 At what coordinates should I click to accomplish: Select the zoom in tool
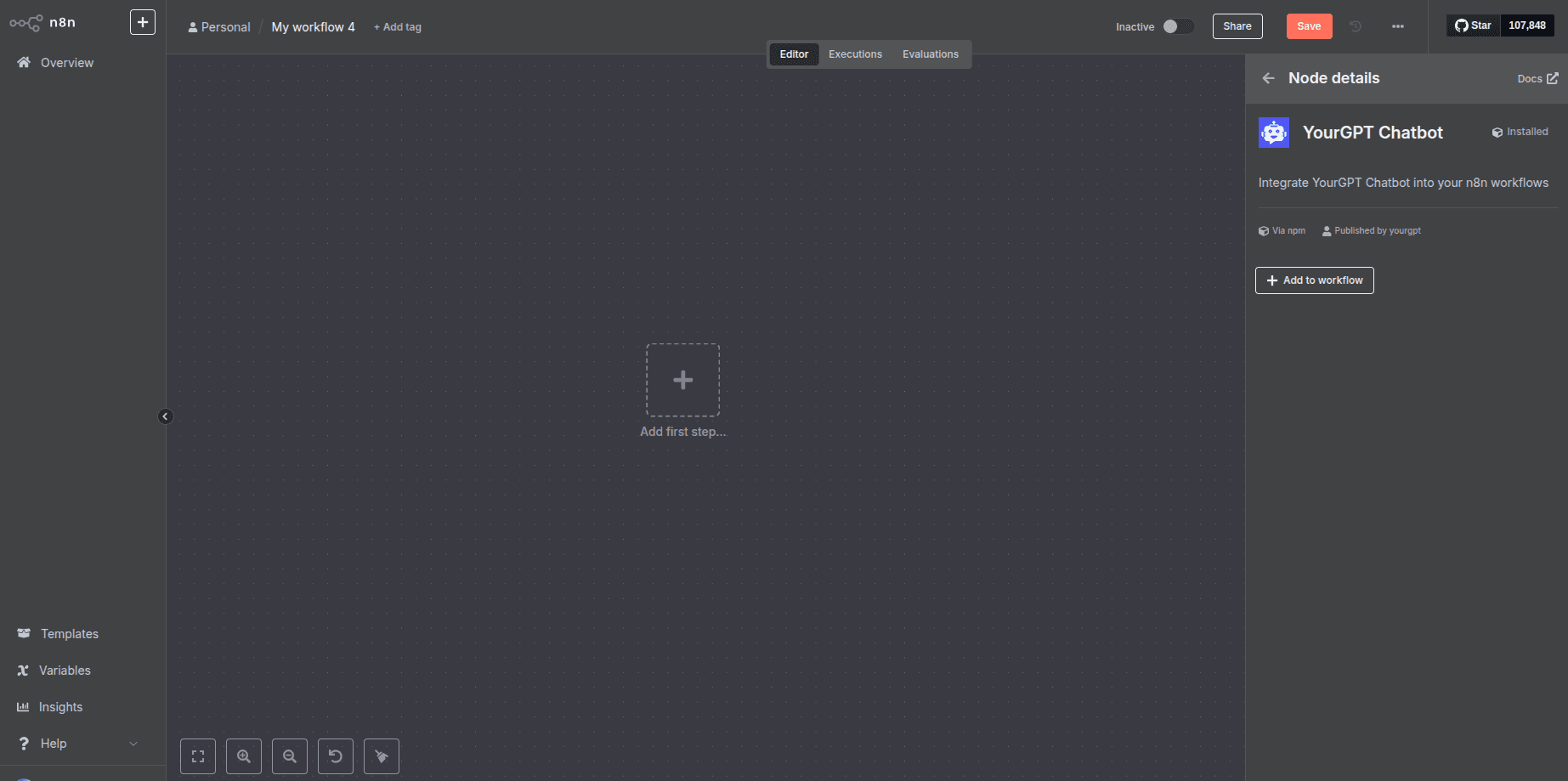(x=244, y=756)
